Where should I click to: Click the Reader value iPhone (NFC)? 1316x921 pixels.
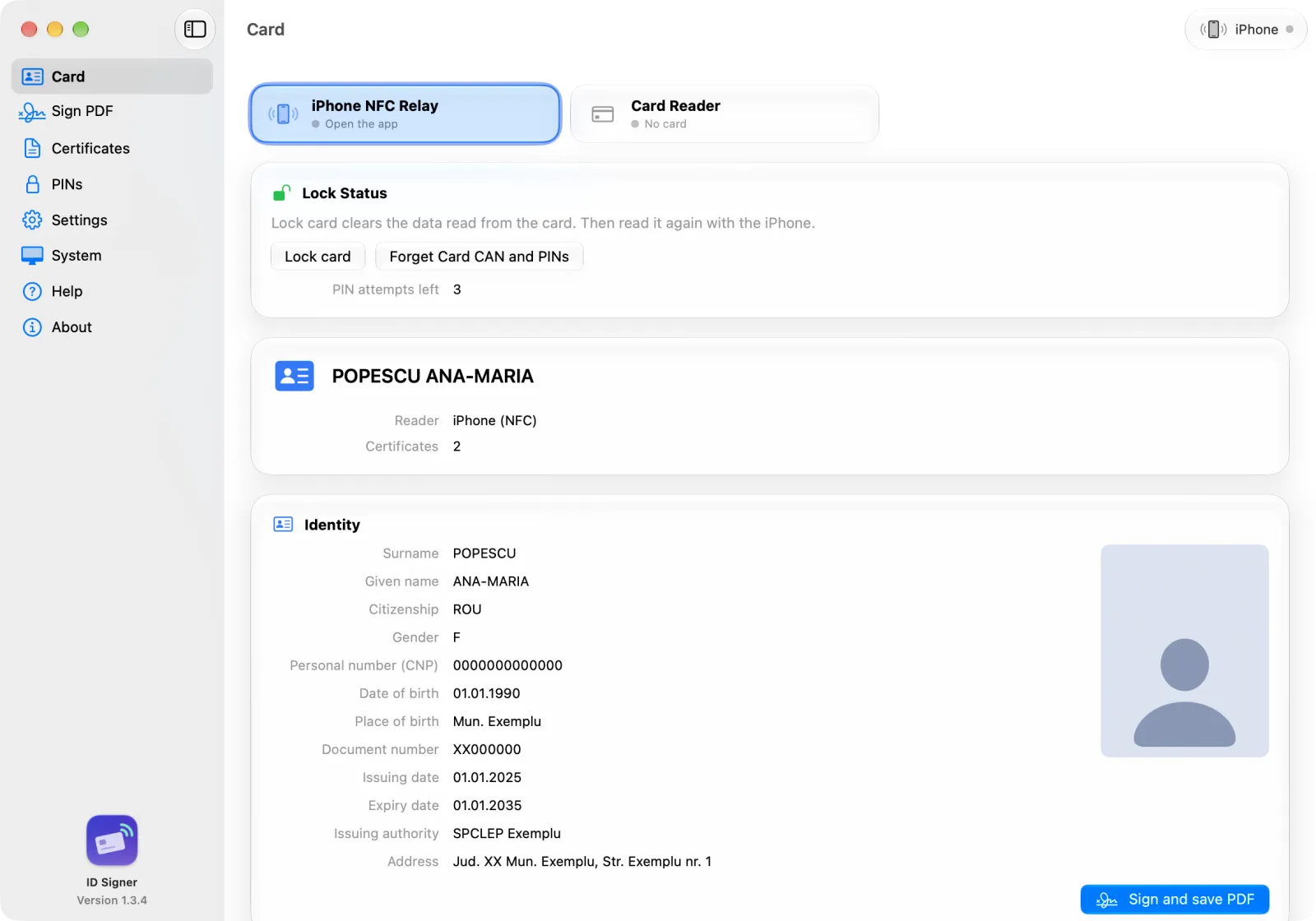494,420
